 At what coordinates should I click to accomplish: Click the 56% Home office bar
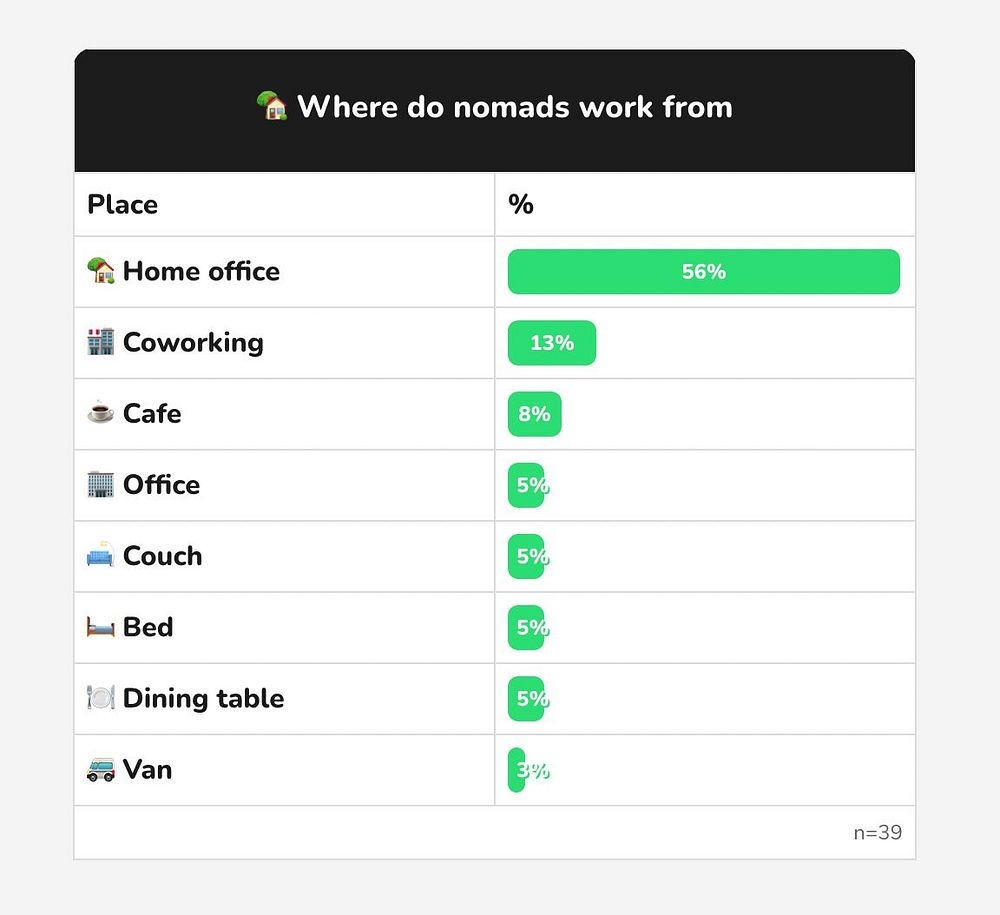703,272
